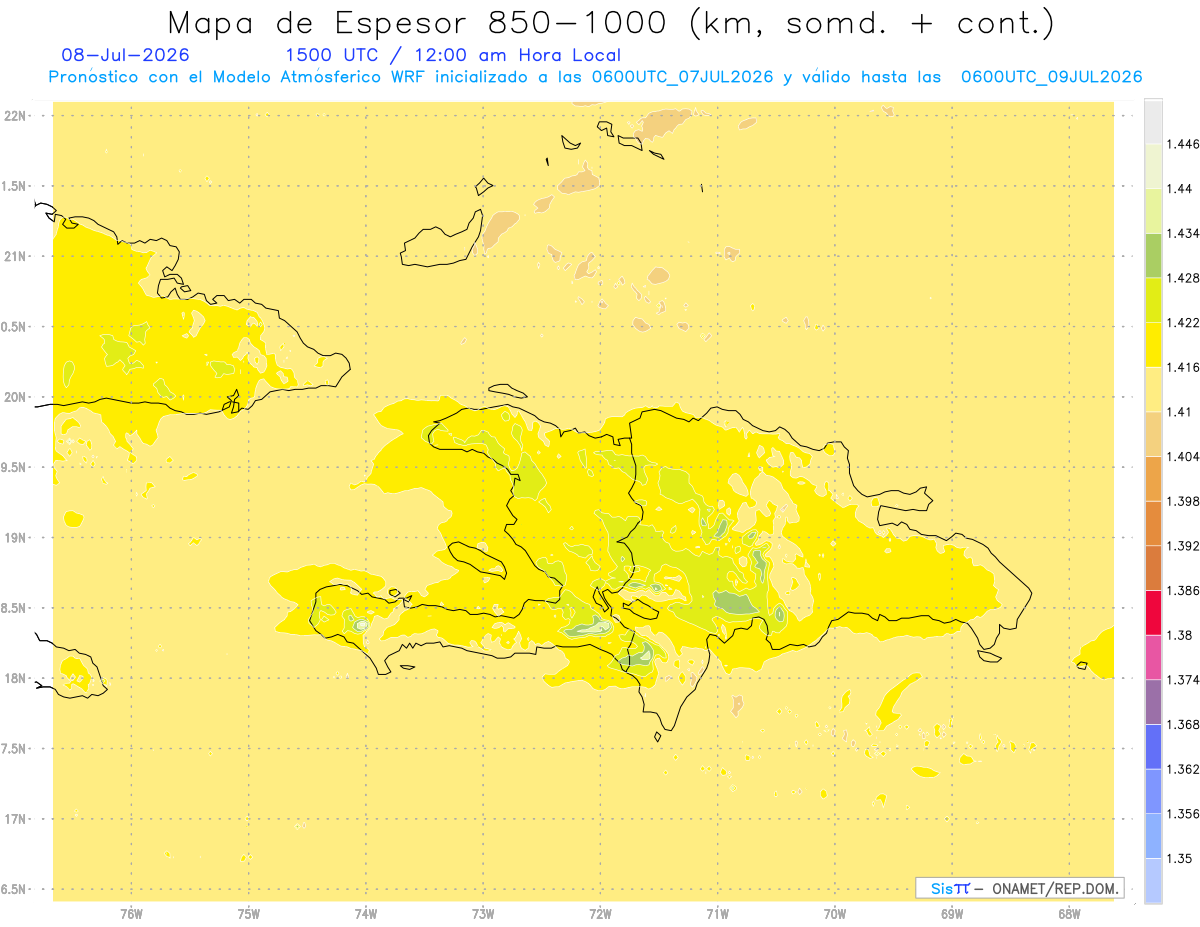Click the latitude label "1.5N"
The image size is (1200, 927).
tap(13, 187)
